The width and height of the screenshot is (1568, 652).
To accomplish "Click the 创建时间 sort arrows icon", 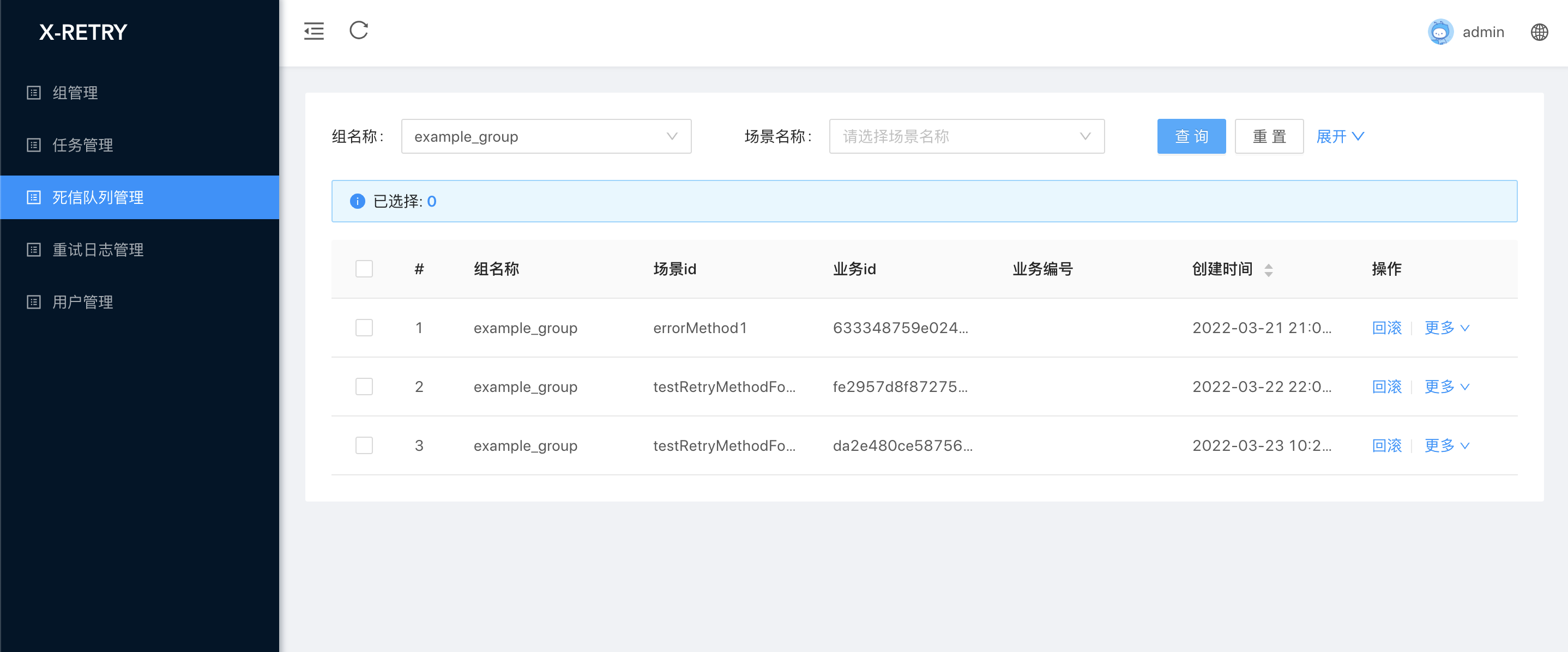I will tap(1268, 270).
